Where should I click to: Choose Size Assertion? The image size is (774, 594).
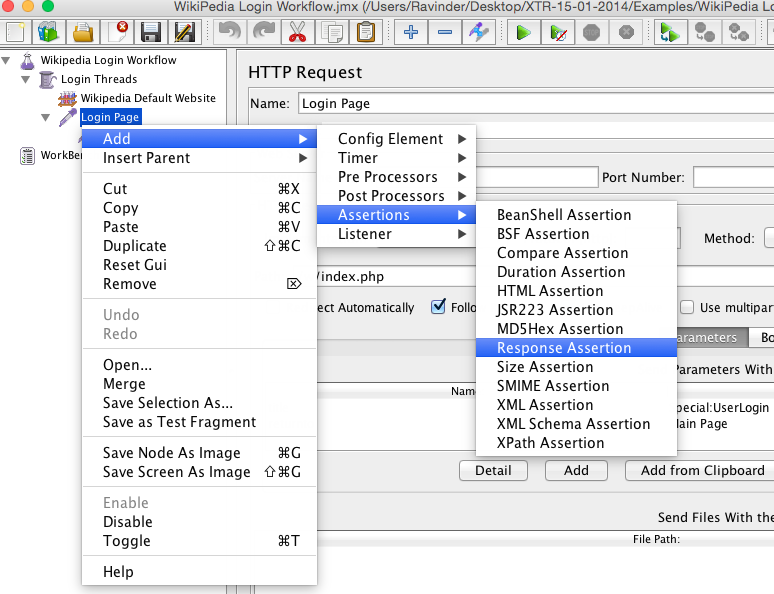click(x=576, y=367)
